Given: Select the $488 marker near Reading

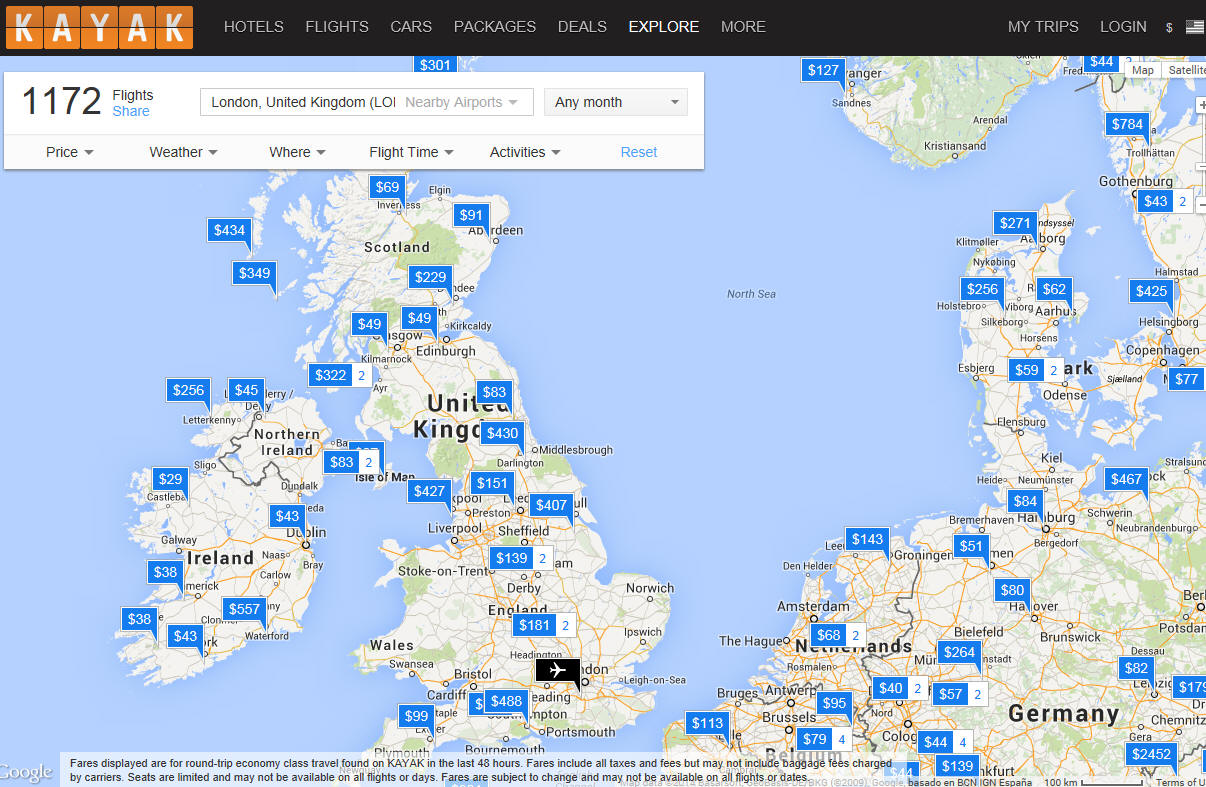Looking at the screenshot, I should 506,701.
